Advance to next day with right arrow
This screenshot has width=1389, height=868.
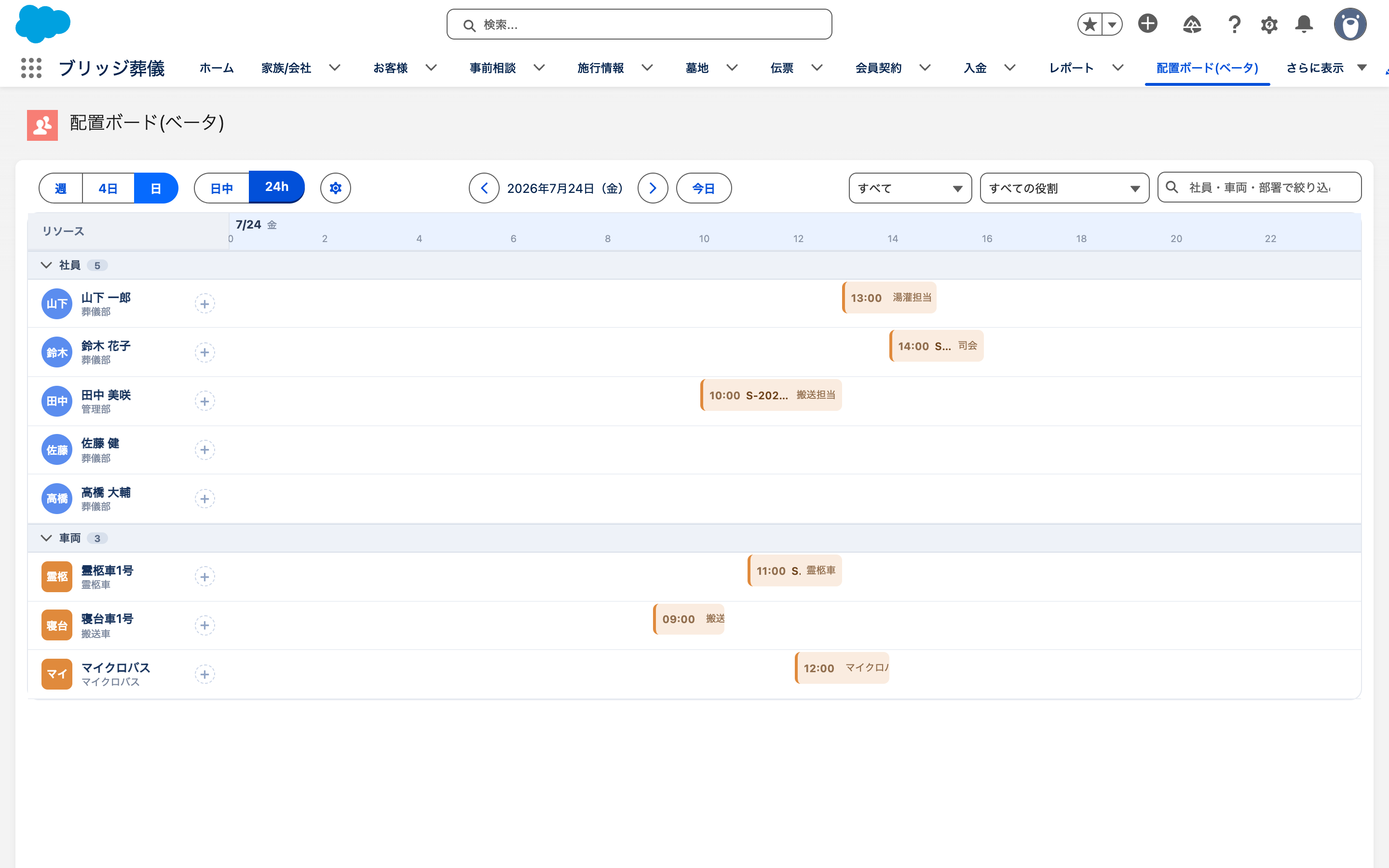tap(653, 188)
